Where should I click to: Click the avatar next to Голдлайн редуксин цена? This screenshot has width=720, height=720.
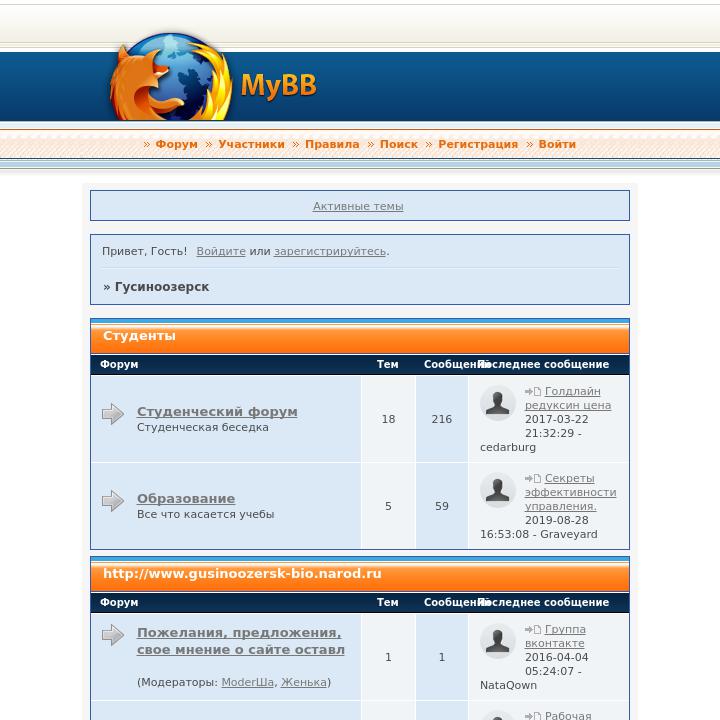[497, 403]
